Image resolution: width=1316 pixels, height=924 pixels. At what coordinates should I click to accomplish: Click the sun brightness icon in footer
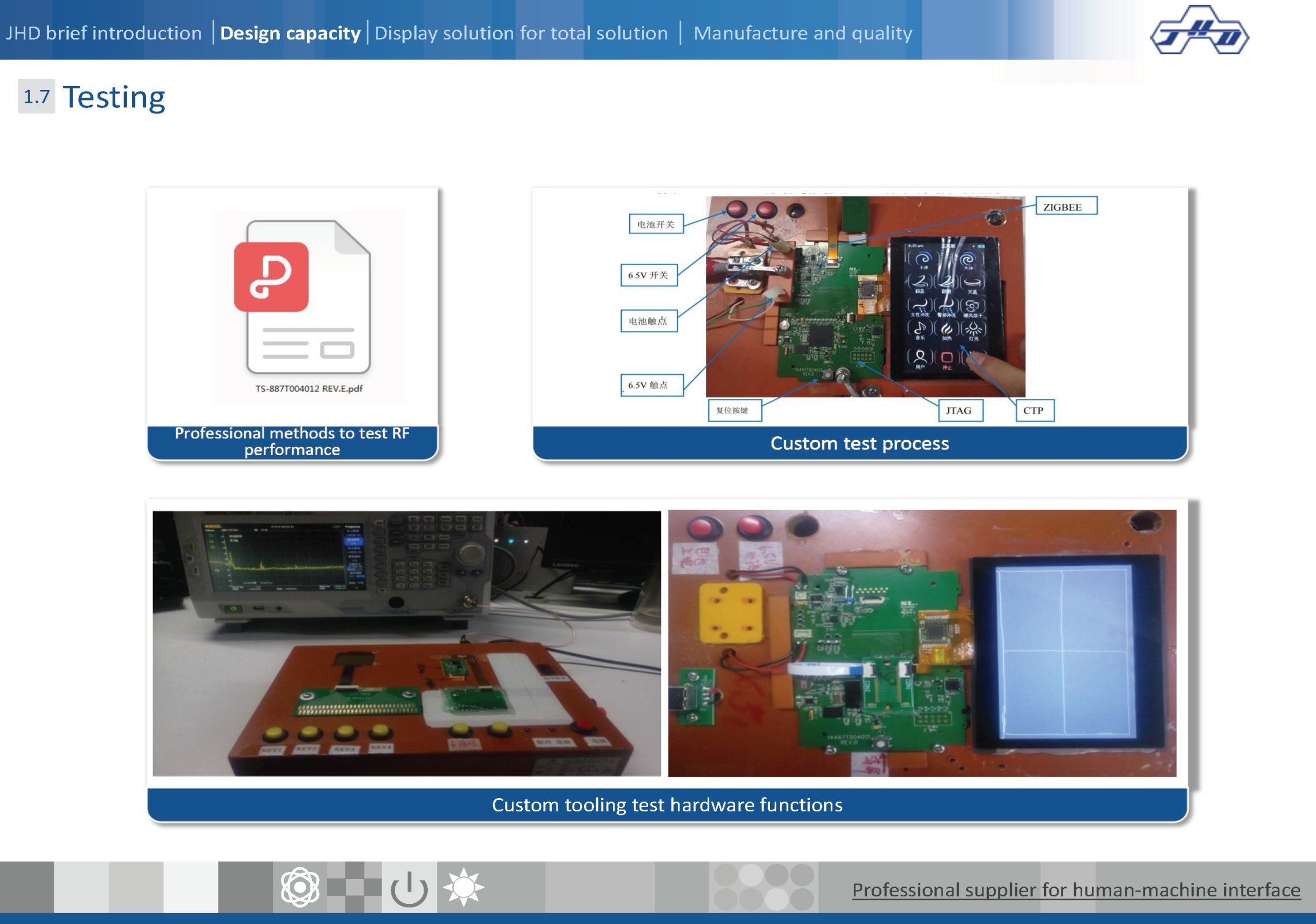[463, 887]
